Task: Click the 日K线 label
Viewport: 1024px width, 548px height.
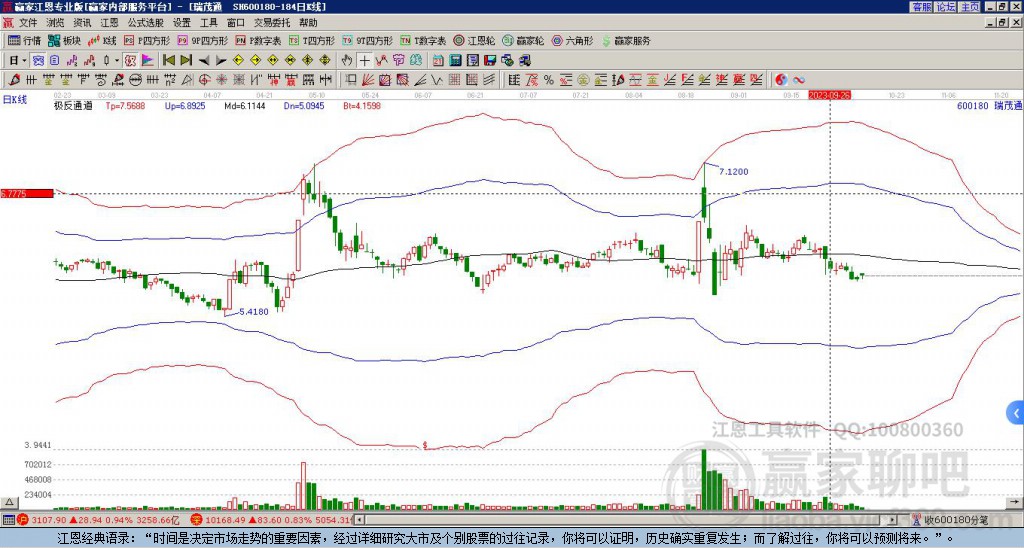Action: click(15, 100)
